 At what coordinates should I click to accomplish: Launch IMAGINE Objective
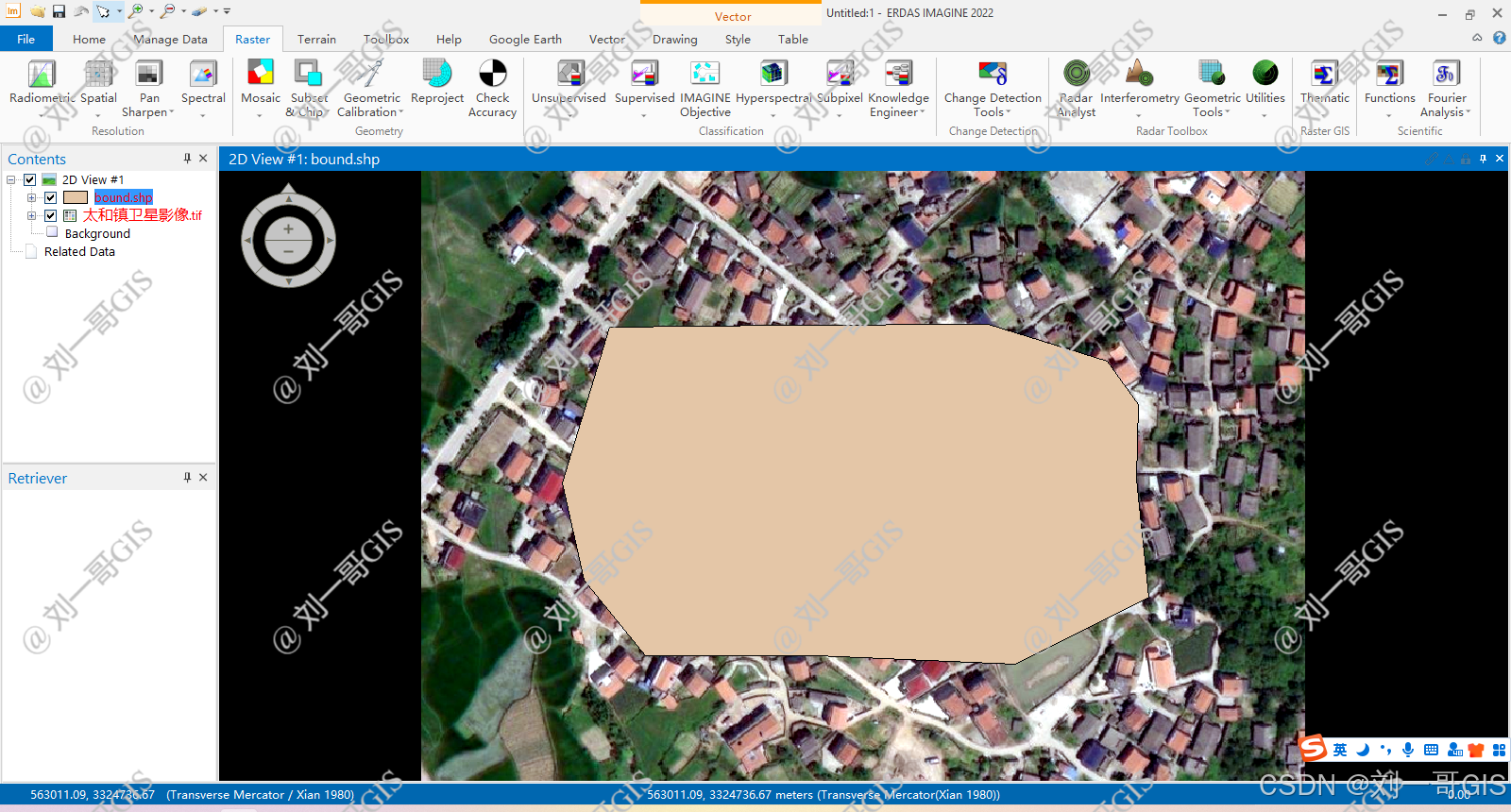coord(705,87)
